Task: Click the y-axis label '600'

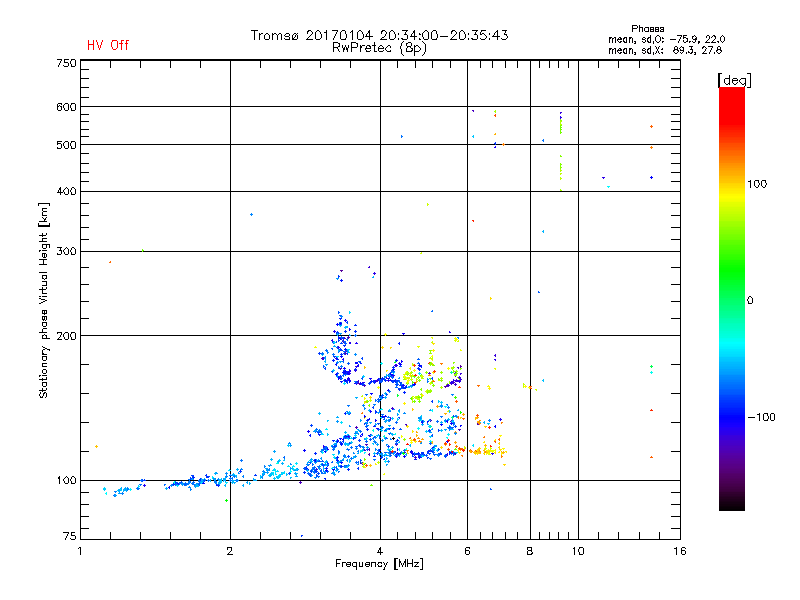Action: click(x=66, y=107)
